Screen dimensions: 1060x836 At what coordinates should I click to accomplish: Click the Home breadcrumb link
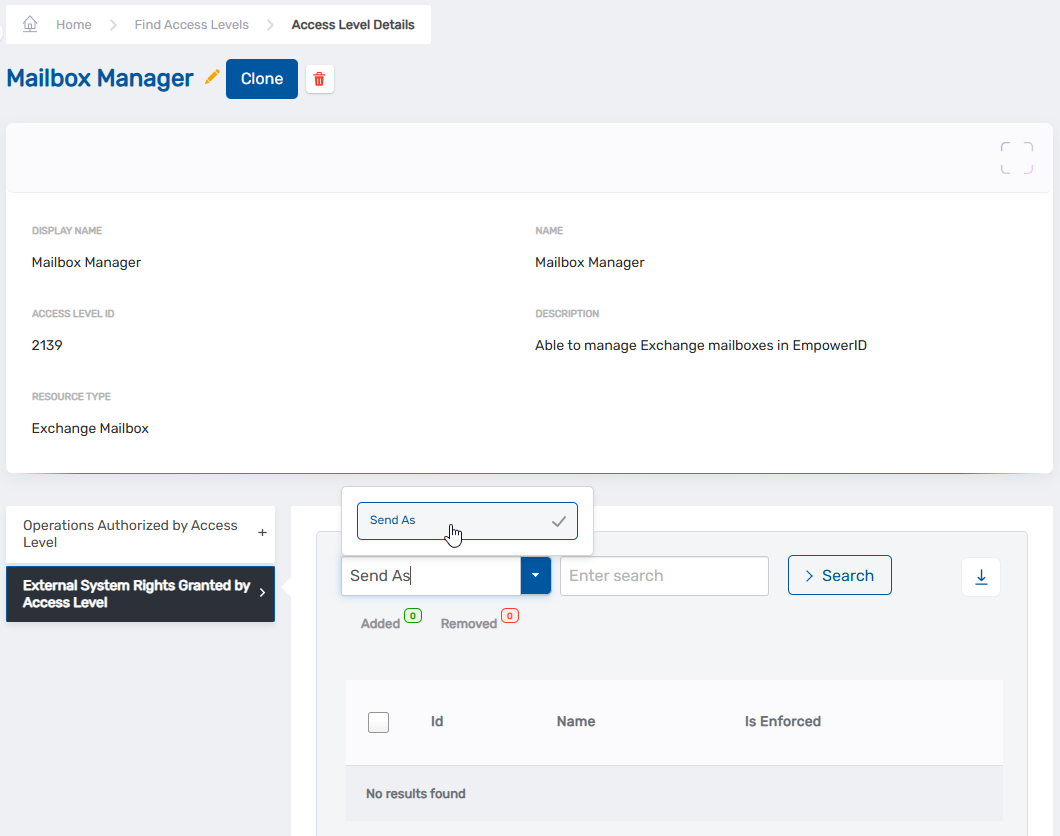click(x=73, y=23)
